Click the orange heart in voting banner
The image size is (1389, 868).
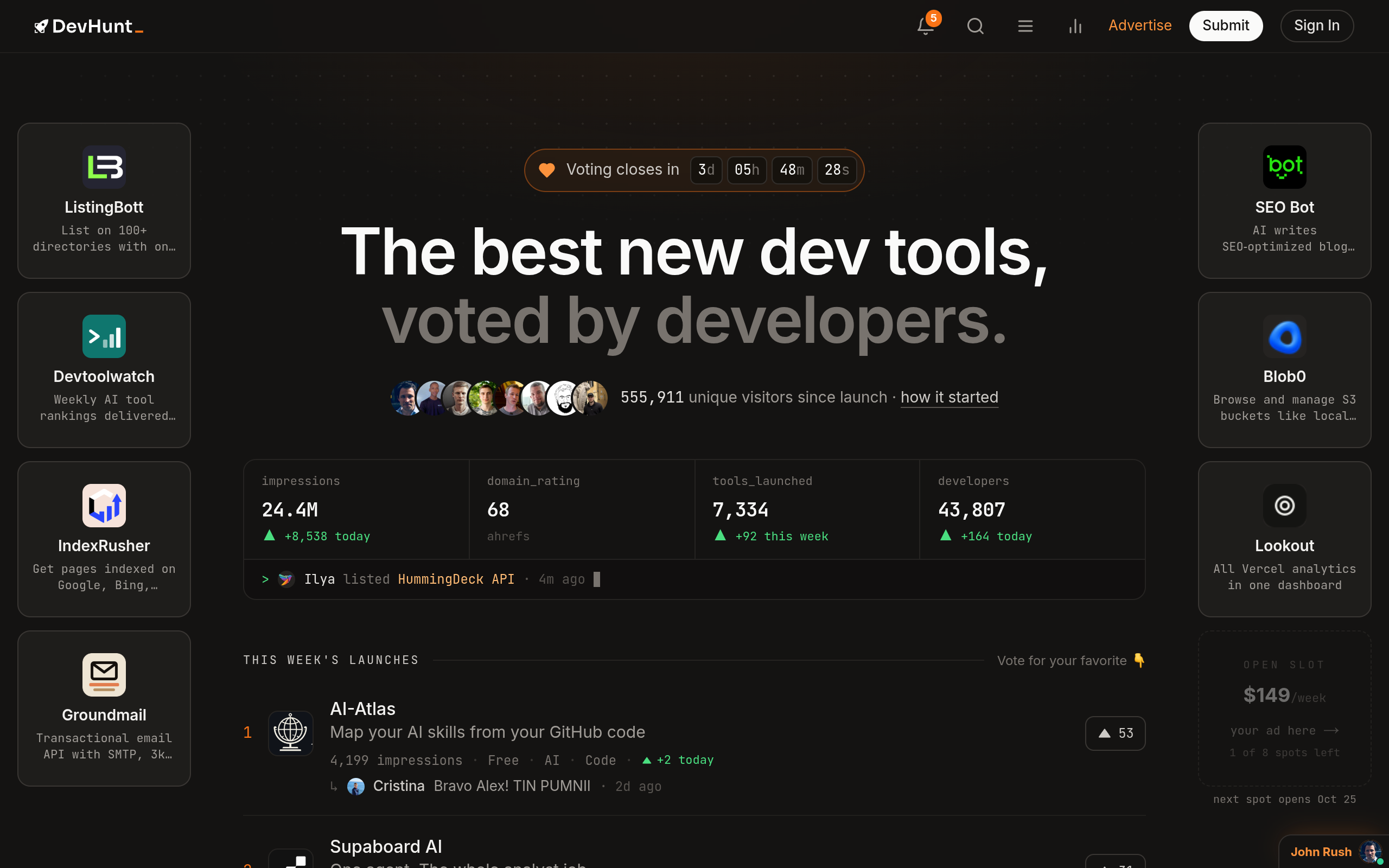click(x=546, y=170)
